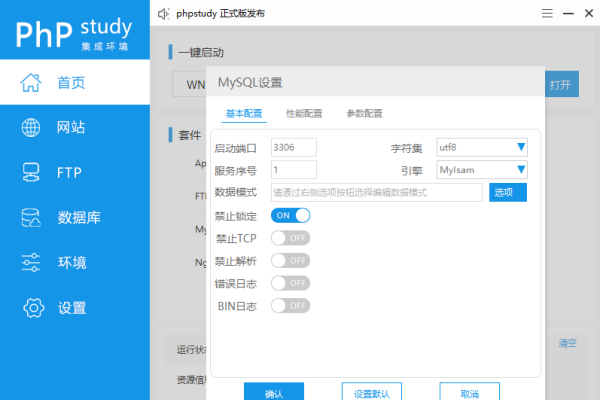Screen dimensions: 600x400
Task: Open the 数据库 database icon in sidebar
Action: tap(31, 217)
